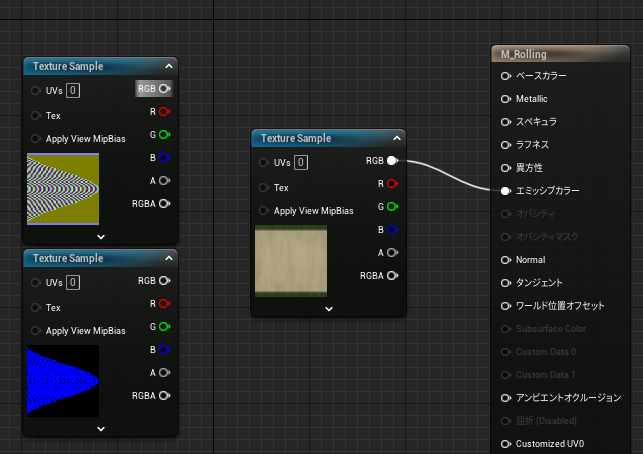
Task: Expand bottom chevron of beige-preview Texture Sample
Action: 328,308
